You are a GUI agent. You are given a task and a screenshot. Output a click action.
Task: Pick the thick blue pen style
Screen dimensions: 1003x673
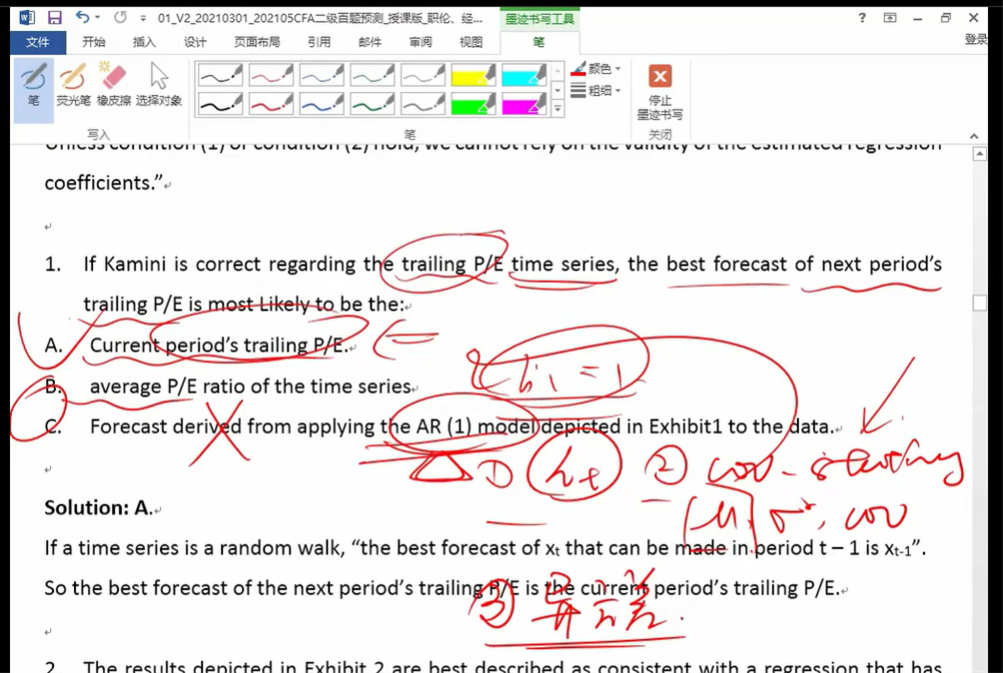pyautogui.click(x=321, y=104)
